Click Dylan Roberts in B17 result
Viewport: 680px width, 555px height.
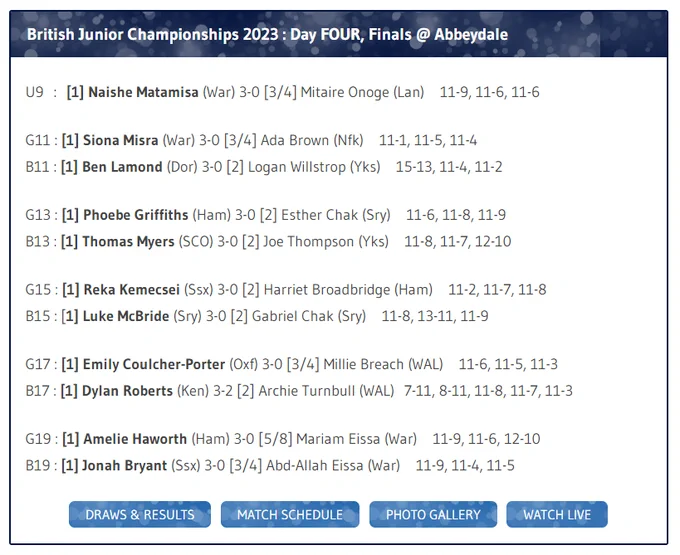tap(127, 391)
